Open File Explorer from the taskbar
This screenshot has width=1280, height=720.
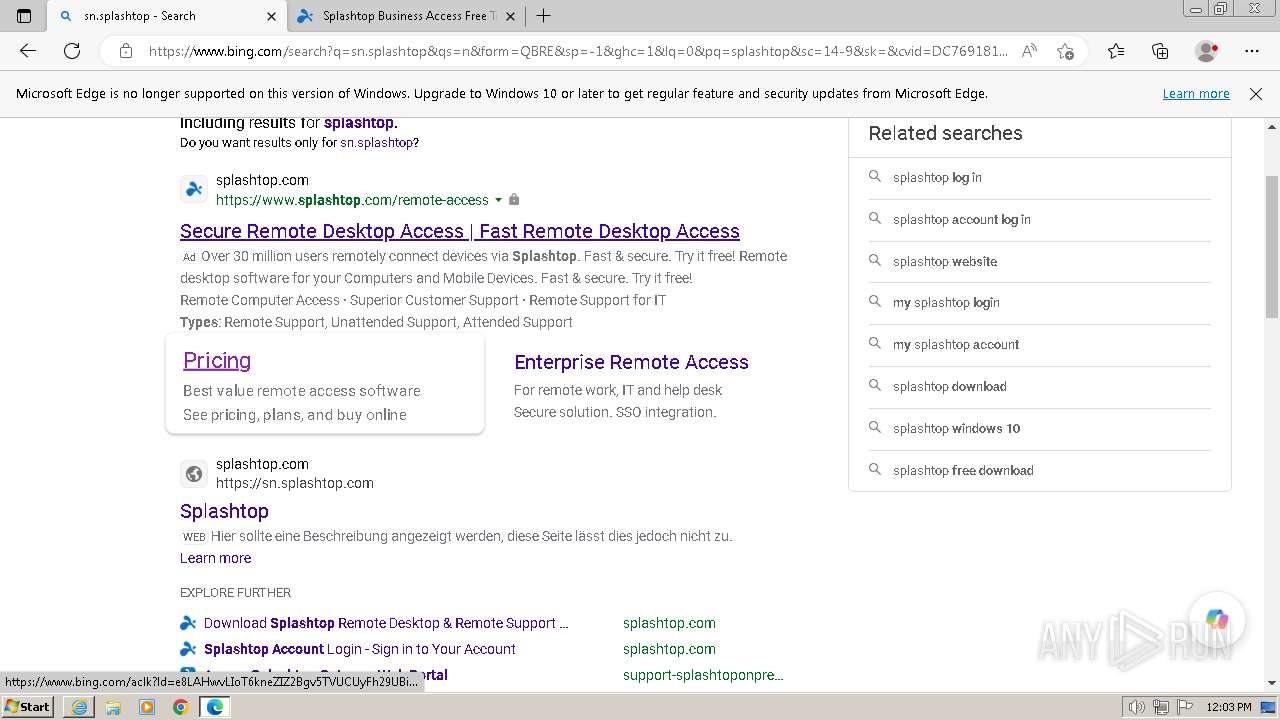pyautogui.click(x=113, y=707)
